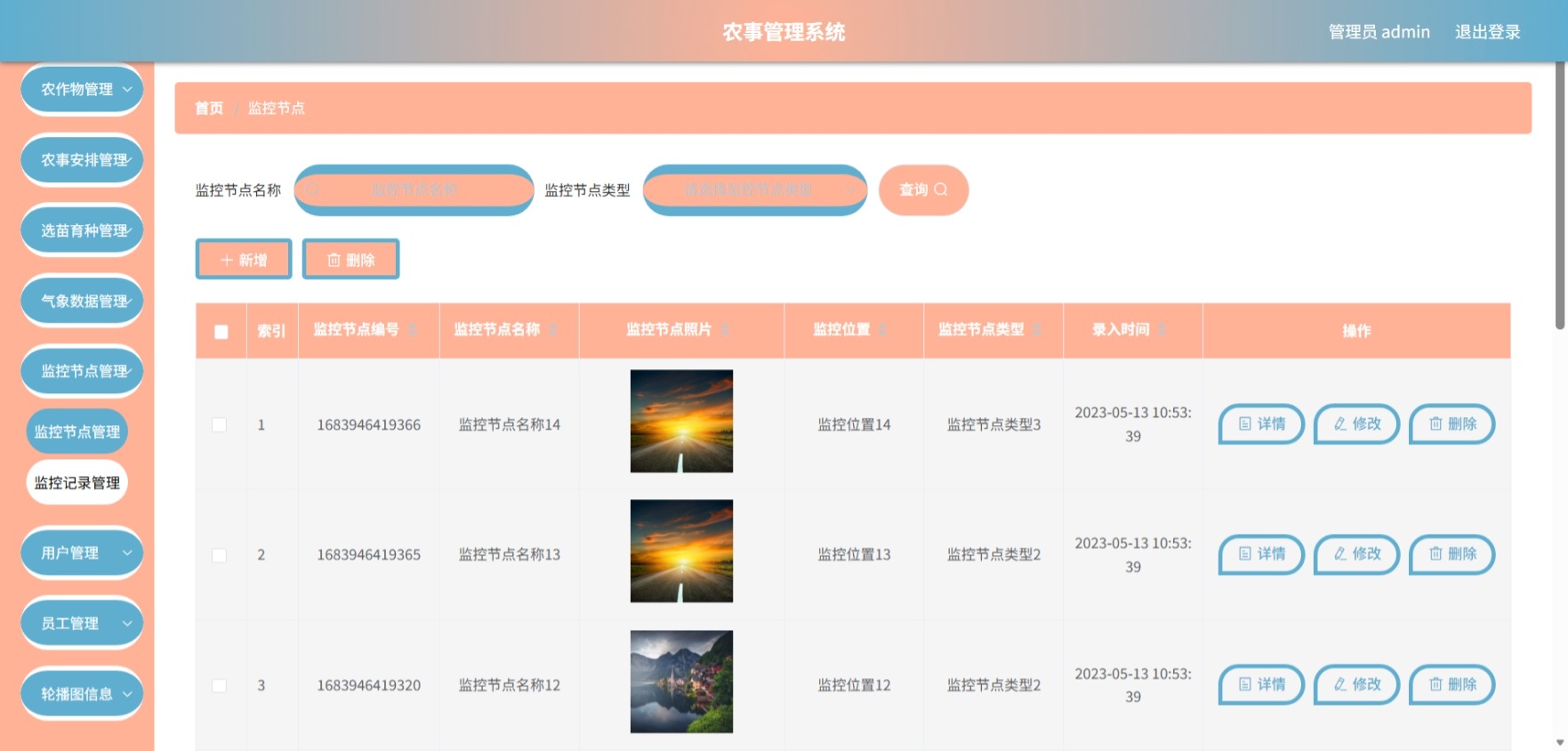1568x751 pixels.
Task: Click 监控节点 in the breadcrumb
Action: pyautogui.click(x=277, y=108)
